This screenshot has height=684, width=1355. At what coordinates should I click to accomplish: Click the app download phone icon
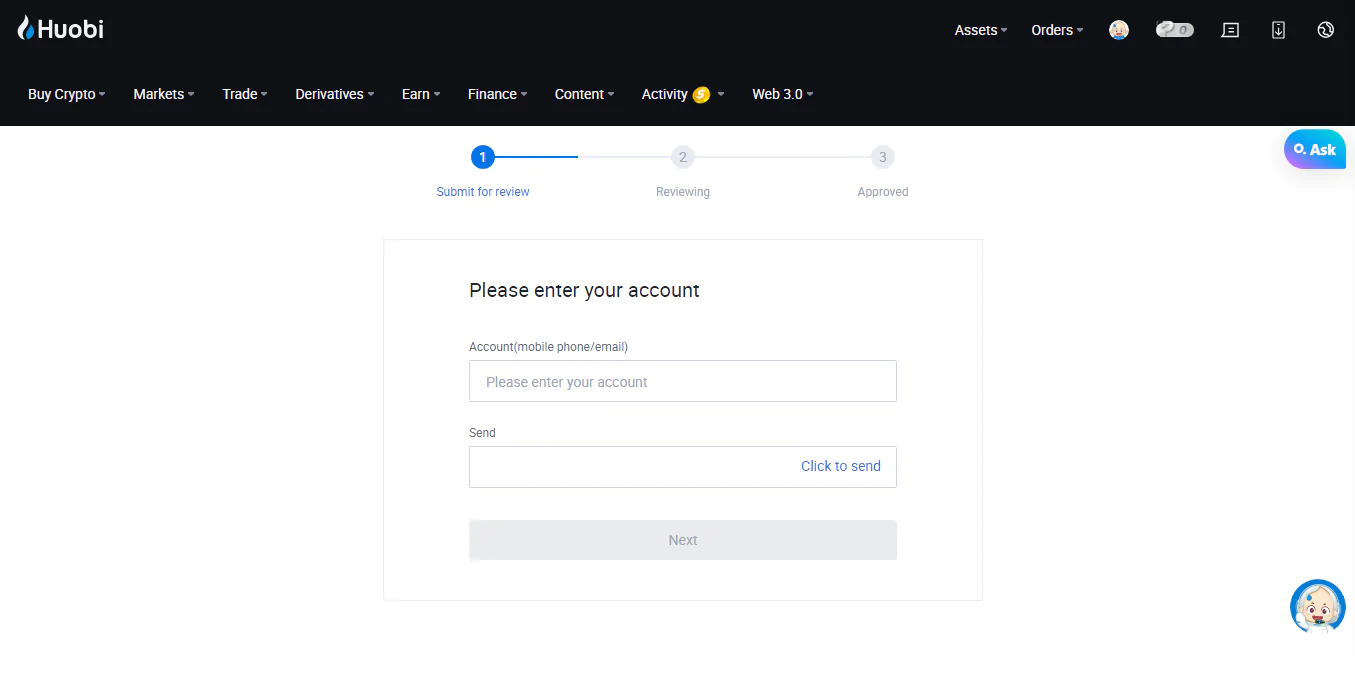tap(1278, 30)
